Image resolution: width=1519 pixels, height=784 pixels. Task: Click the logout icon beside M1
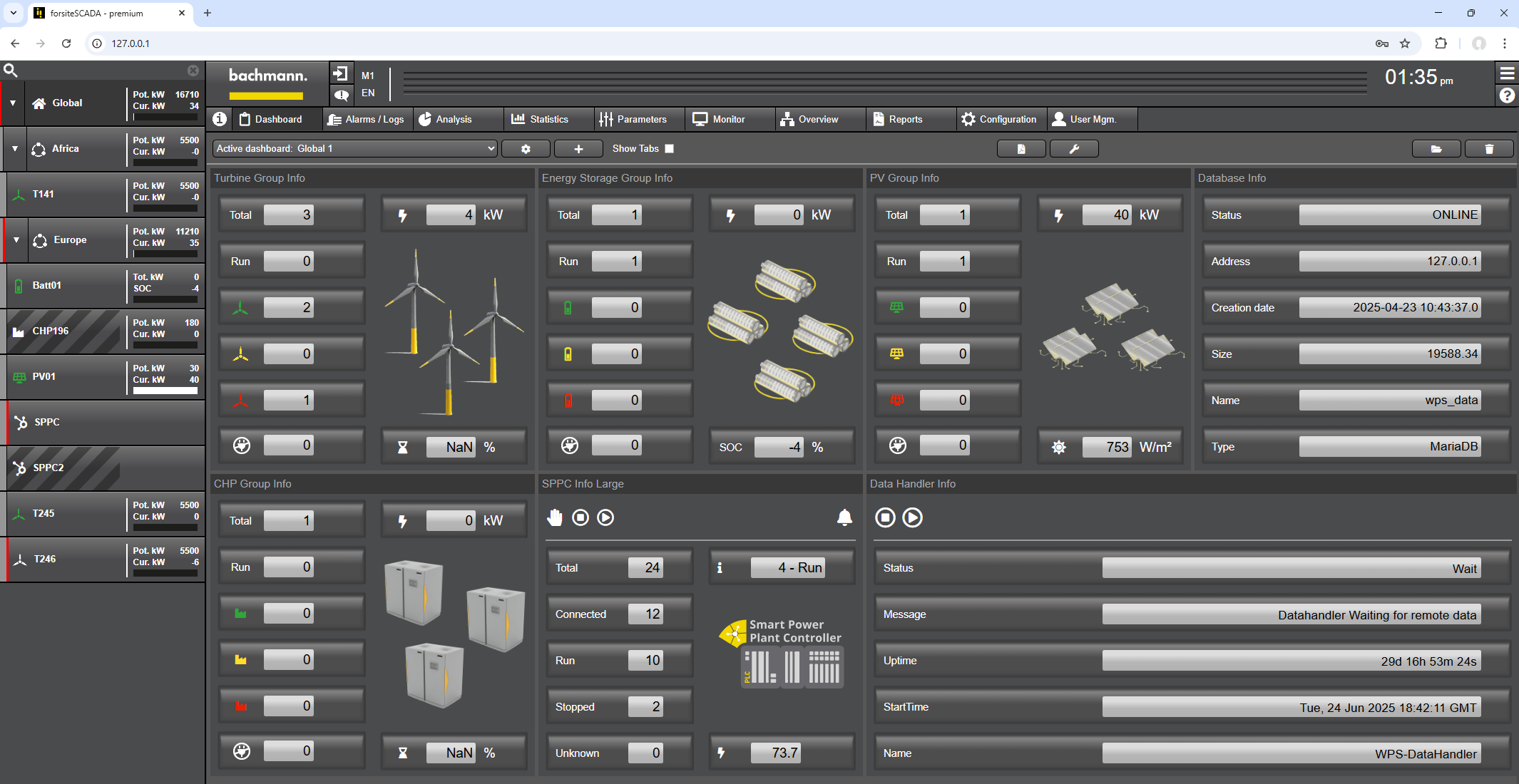(341, 73)
